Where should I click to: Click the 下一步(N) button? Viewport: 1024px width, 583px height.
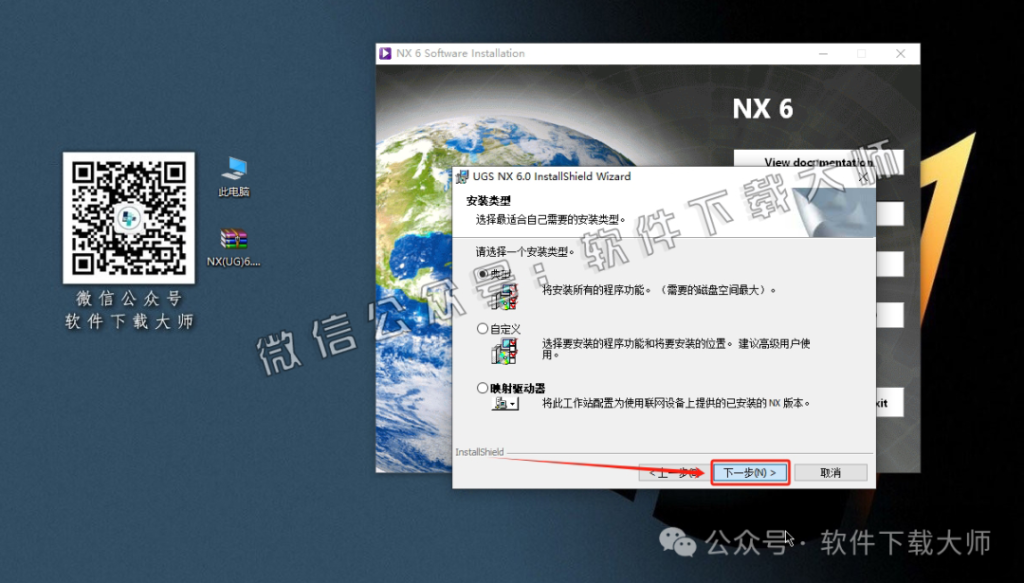click(749, 471)
